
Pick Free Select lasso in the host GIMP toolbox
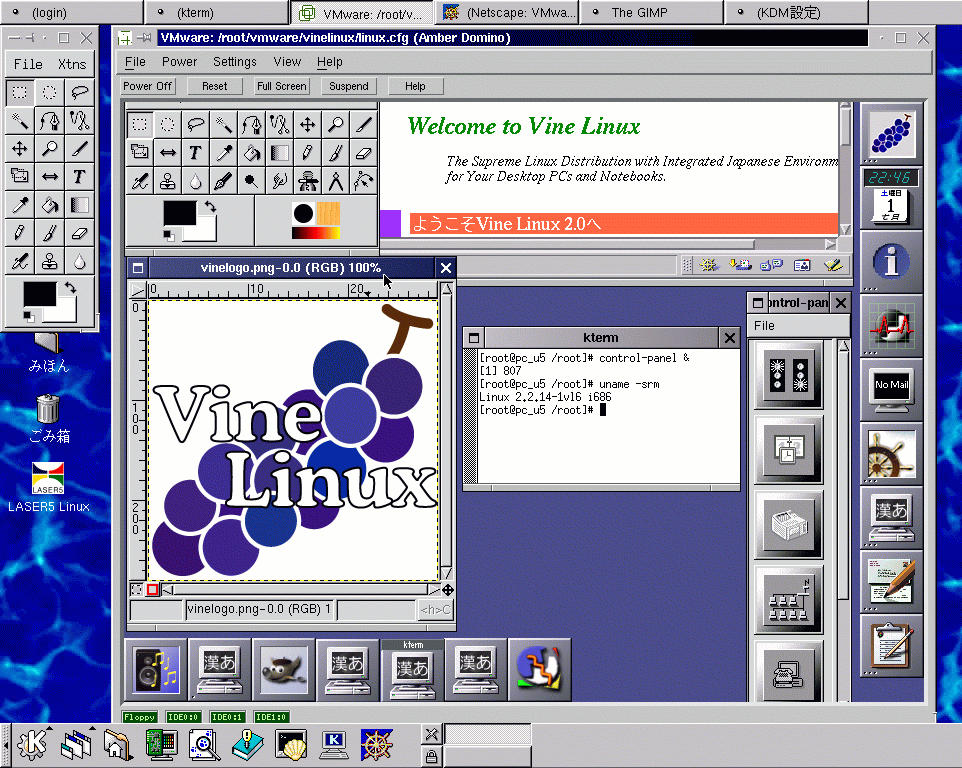click(x=79, y=93)
